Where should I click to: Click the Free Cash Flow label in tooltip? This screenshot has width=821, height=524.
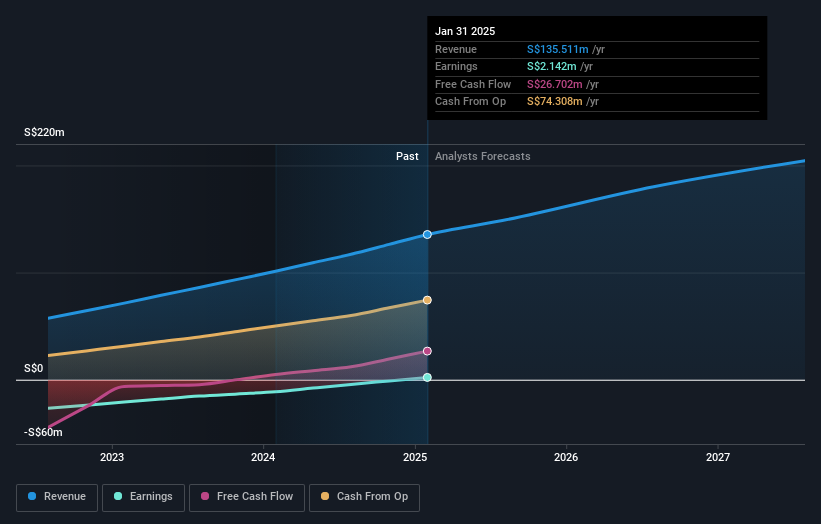click(x=473, y=84)
